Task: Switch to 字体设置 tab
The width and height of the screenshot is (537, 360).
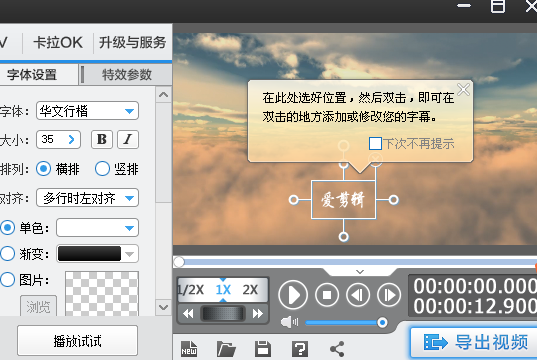Action: coord(32,75)
